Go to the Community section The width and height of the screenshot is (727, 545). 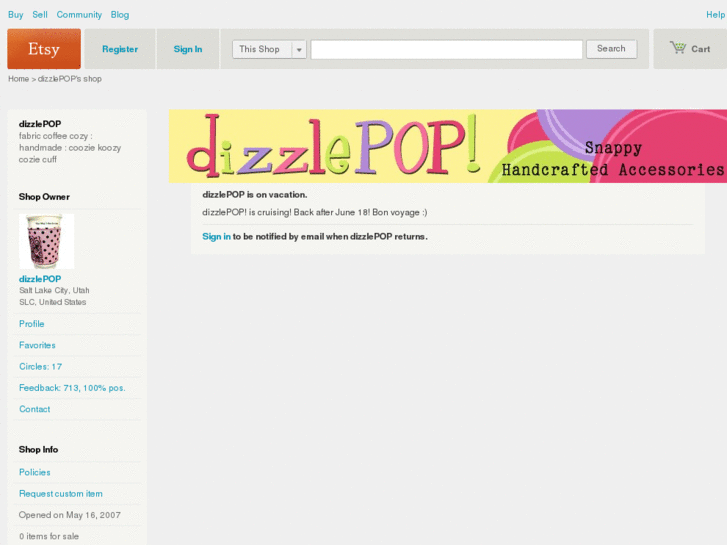[x=79, y=15]
